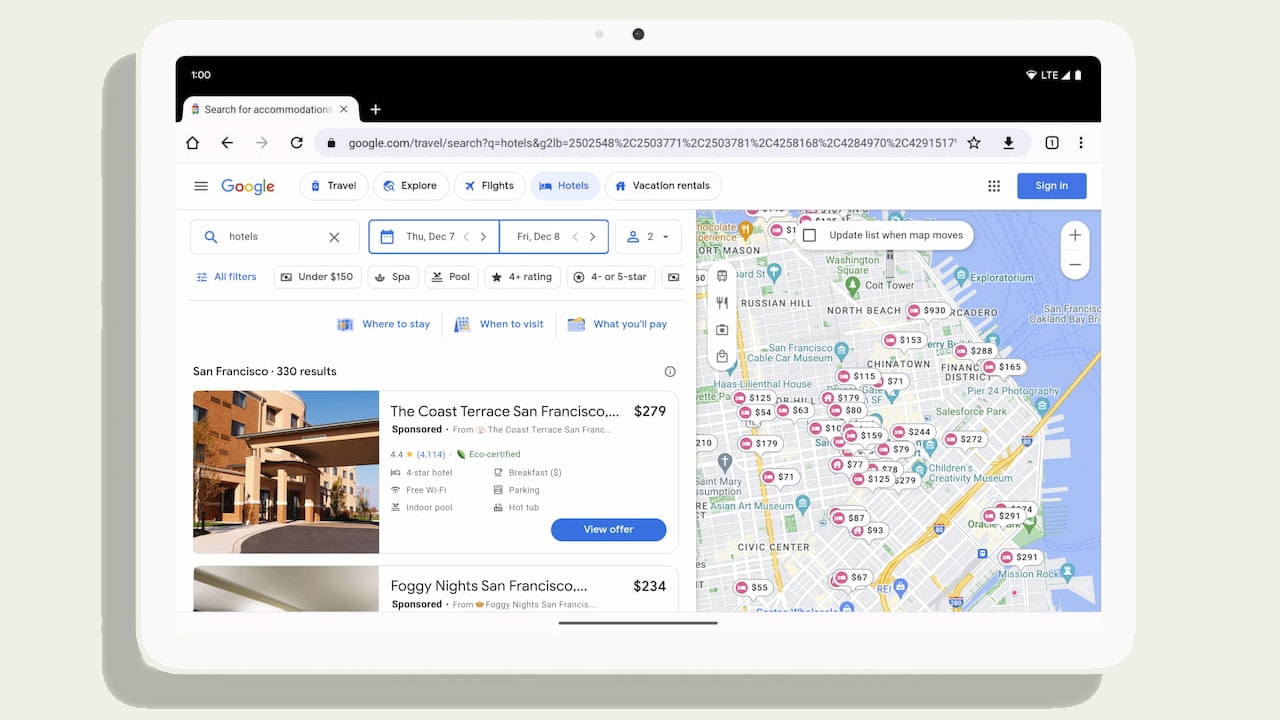The width and height of the screenshot is (1280, 720).
Task: Move check-in date back one day
Action: (466, 237)
